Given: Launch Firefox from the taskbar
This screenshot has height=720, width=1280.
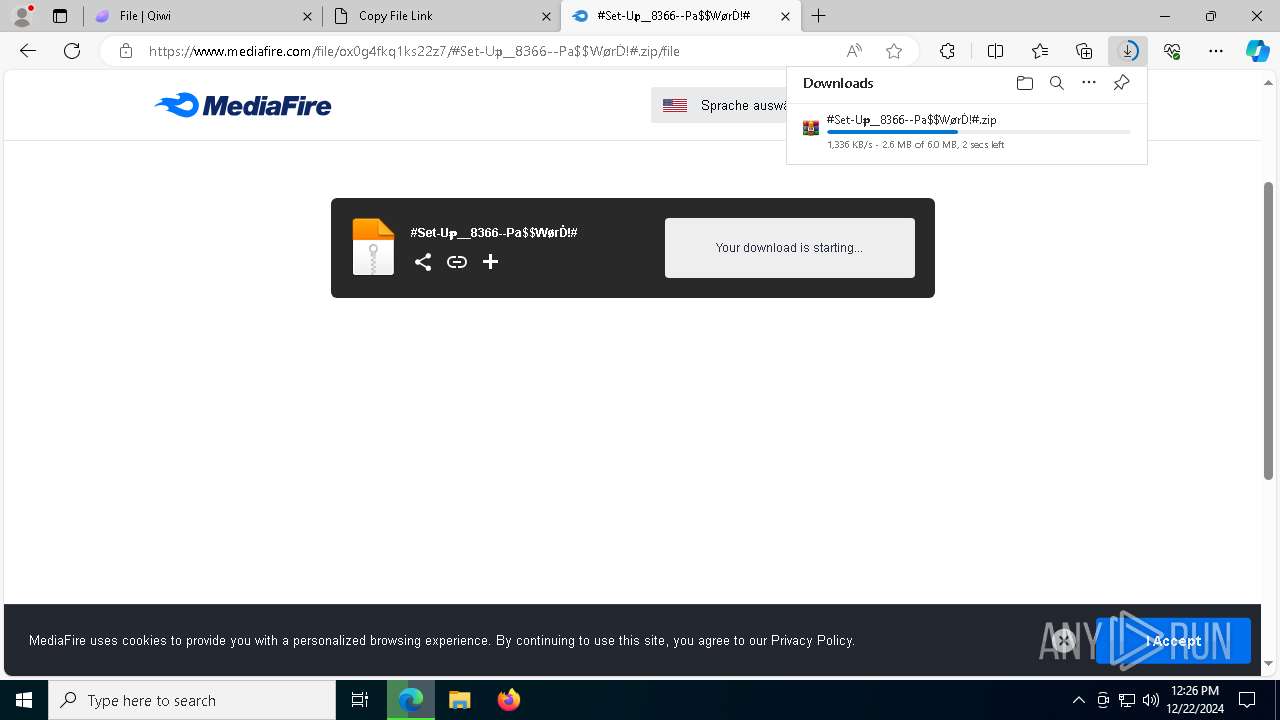Looking at the screenshot, I should 509,700.
